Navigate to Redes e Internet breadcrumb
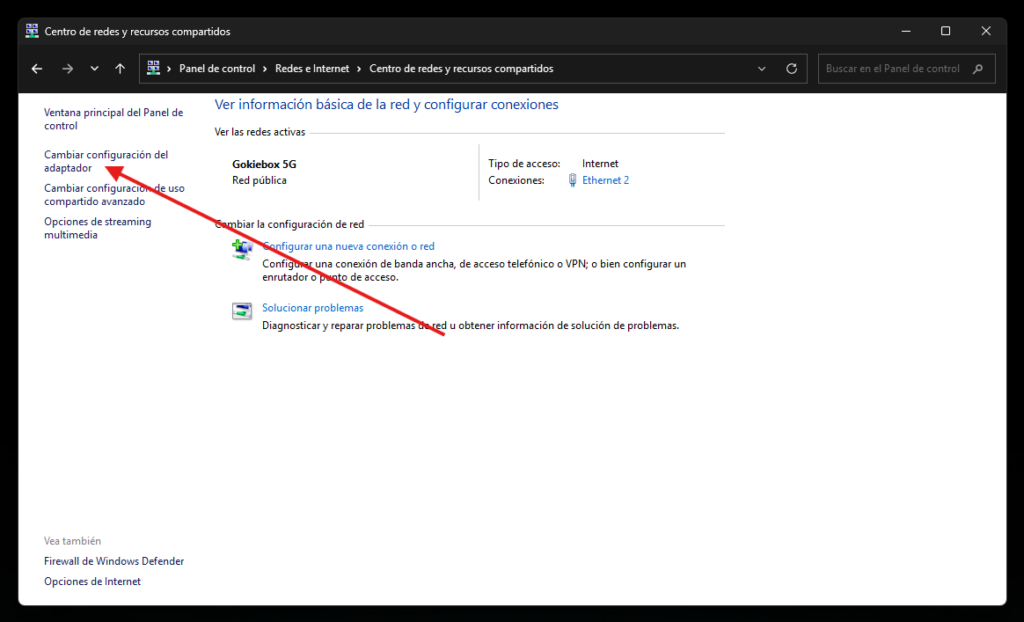This screenshot has width=1024, height=622. click(x=312, y=69)
